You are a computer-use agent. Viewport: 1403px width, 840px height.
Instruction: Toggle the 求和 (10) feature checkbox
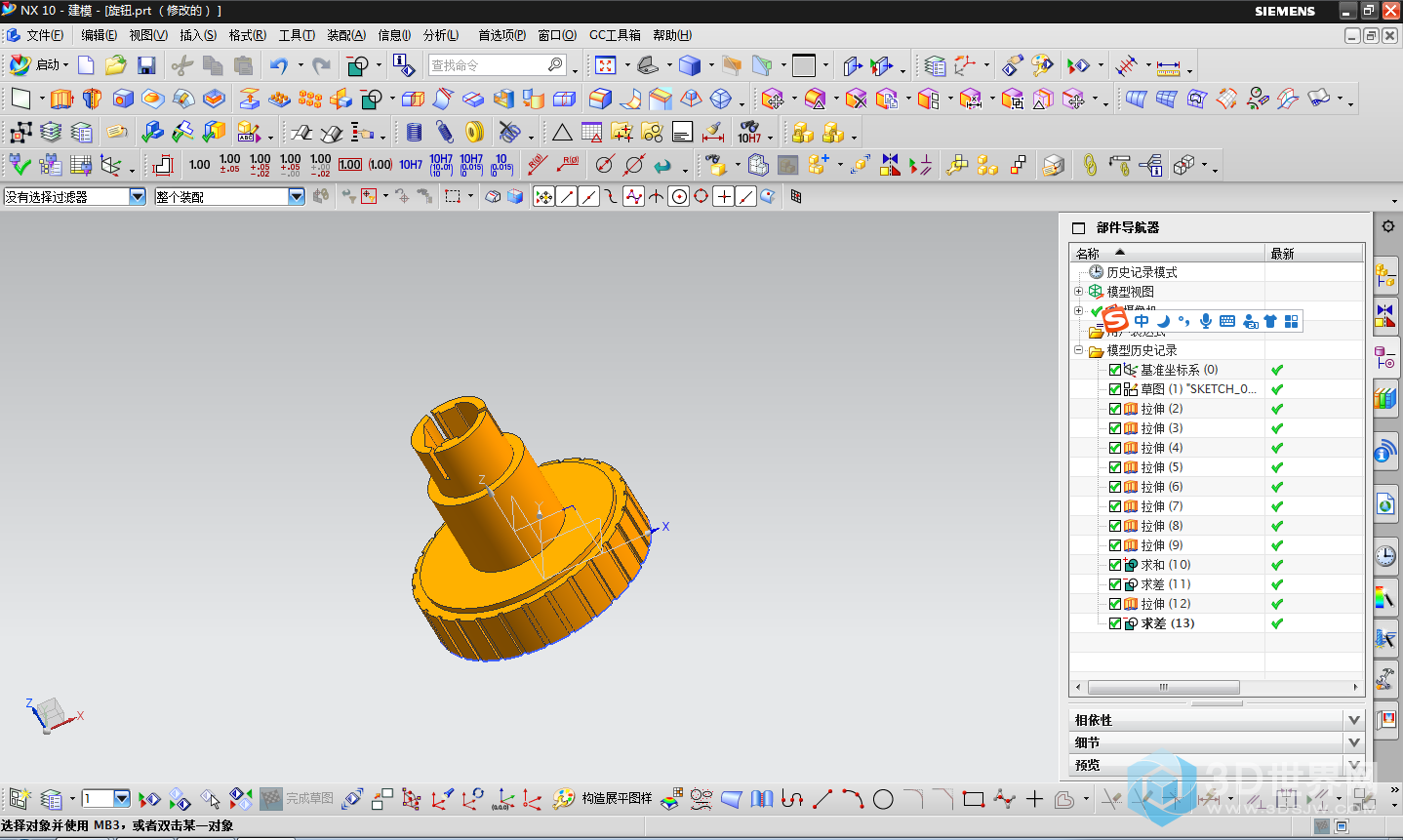(x=1115, y=565)
